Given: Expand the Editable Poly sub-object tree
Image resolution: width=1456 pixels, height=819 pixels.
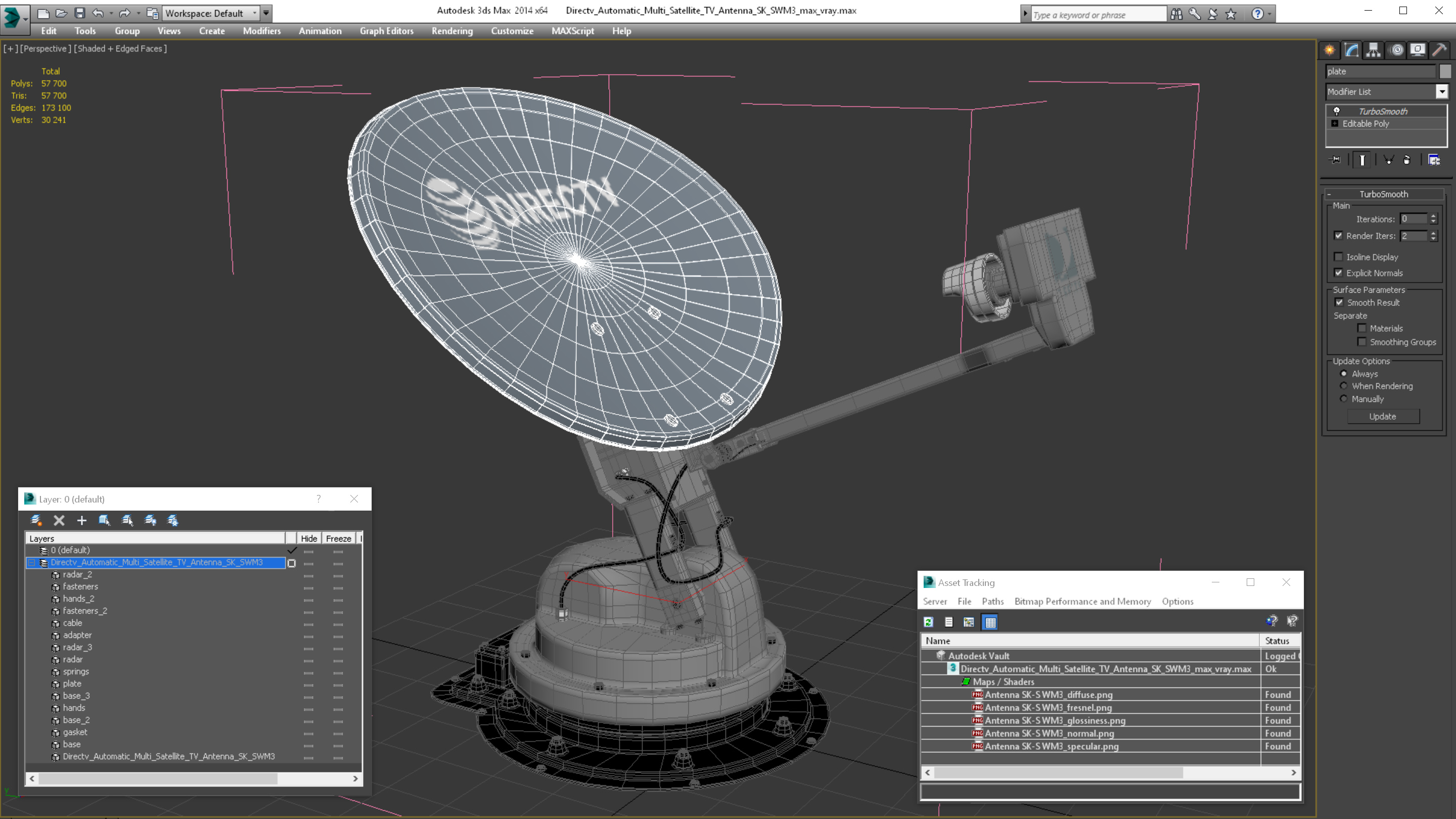Looking at the screenshot, I should 1335,123.
